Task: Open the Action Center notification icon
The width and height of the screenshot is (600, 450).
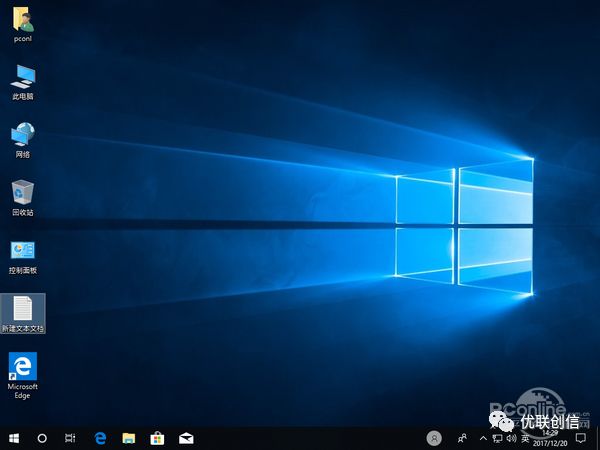Action: pyautogui.click(x=581, y=438)
